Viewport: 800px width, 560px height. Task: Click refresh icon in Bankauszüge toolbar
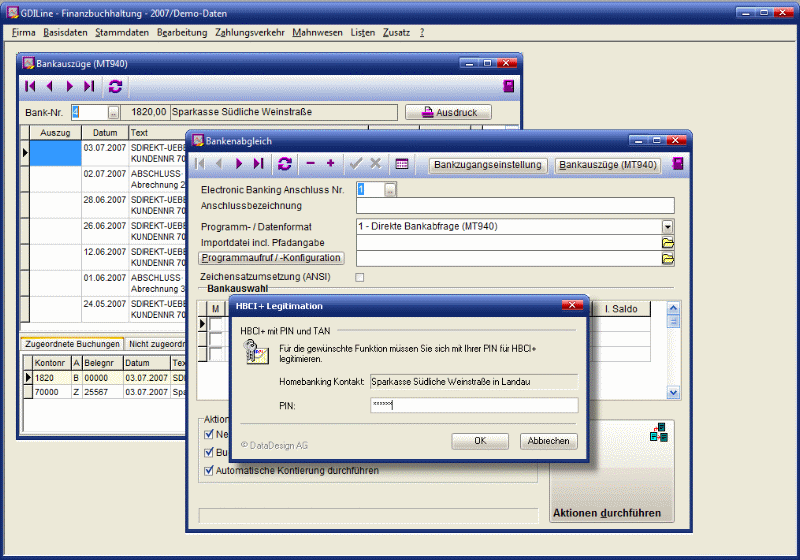[x=116, y=87]
